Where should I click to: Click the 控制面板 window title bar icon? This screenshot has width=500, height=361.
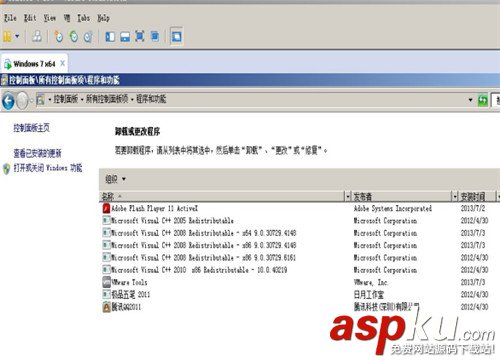(4, 80)
